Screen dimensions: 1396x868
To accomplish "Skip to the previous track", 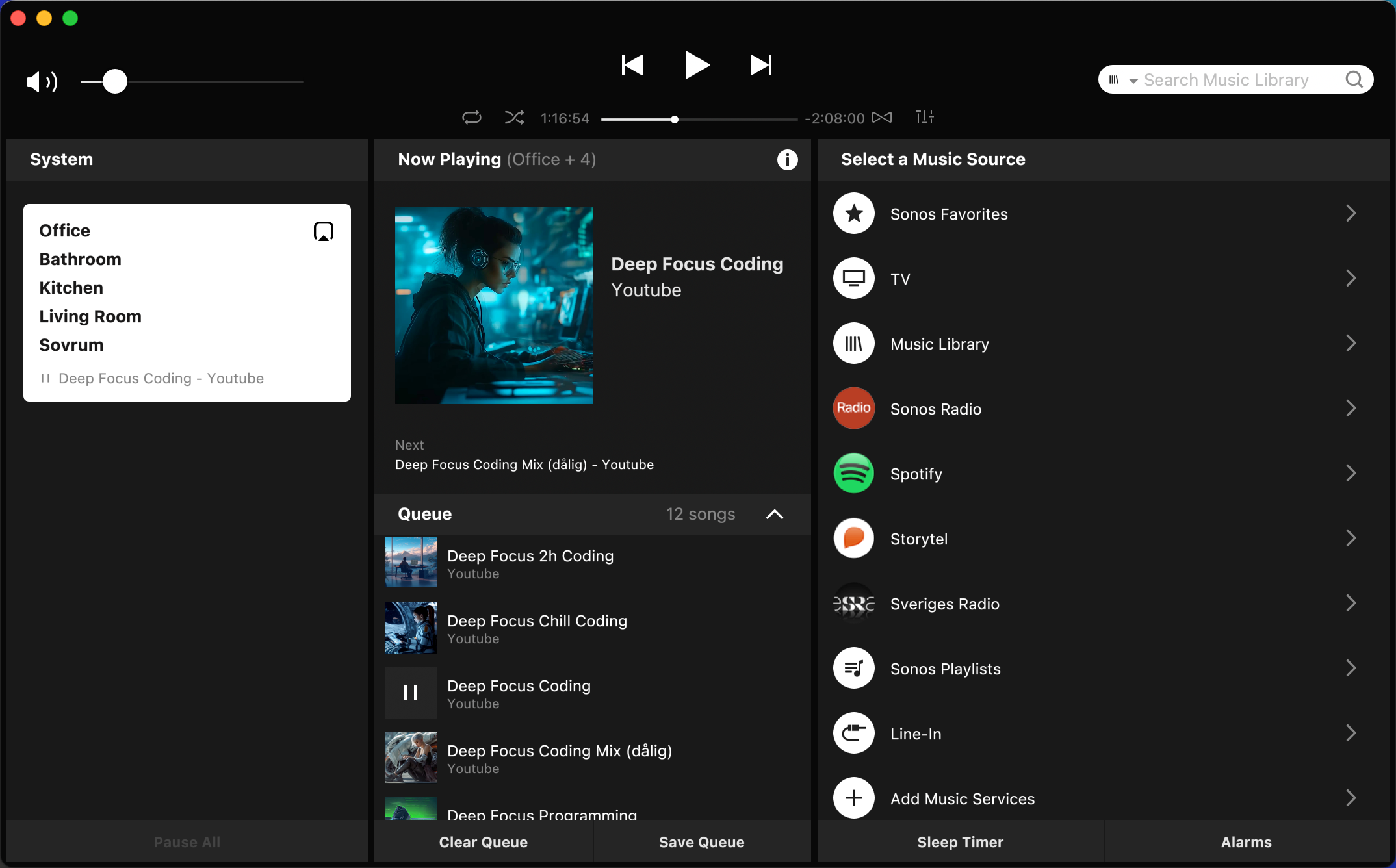I will (x=632, y=65).
